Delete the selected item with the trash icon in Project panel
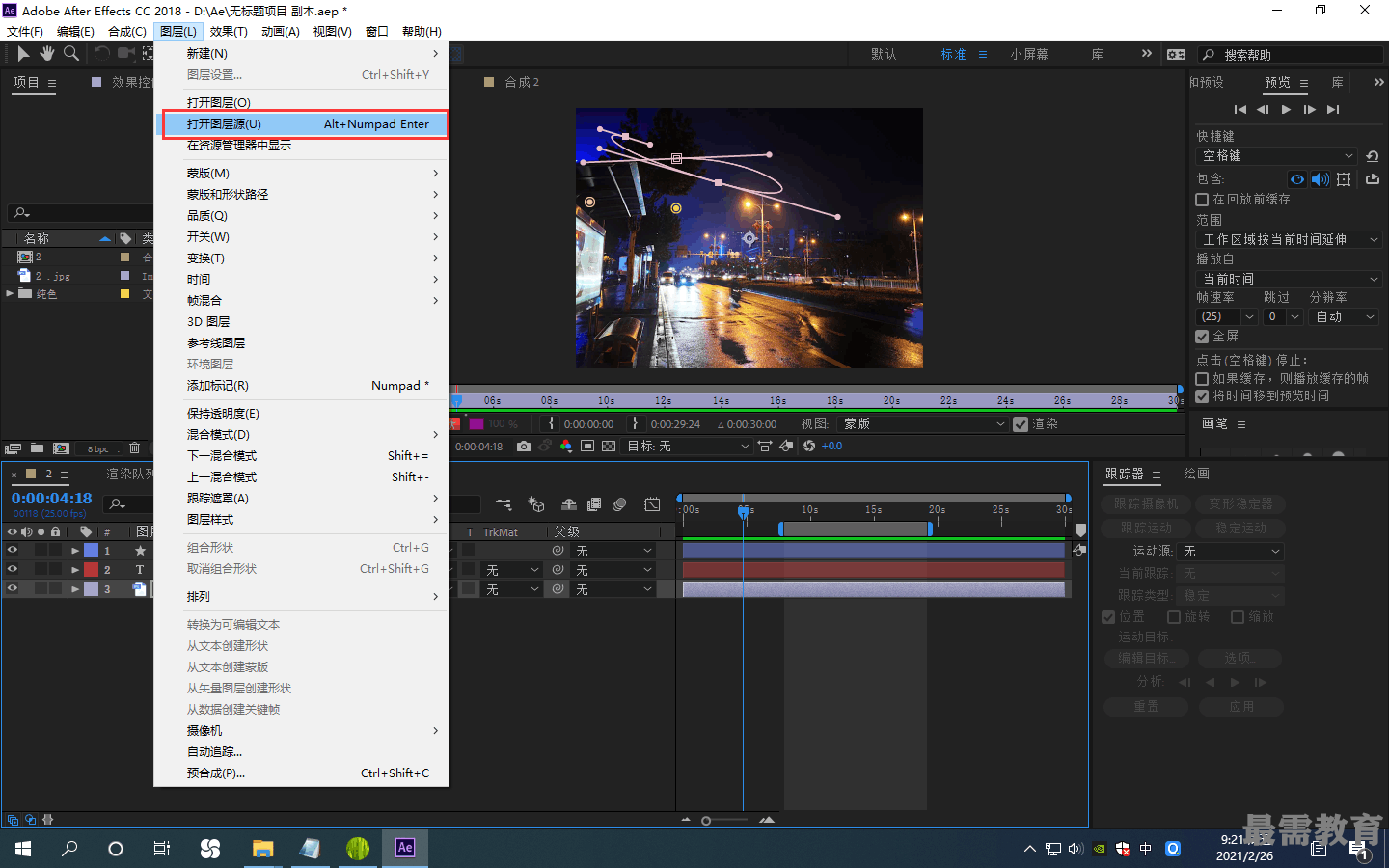This screenshot has height=868, width=1389. [134, 448]
